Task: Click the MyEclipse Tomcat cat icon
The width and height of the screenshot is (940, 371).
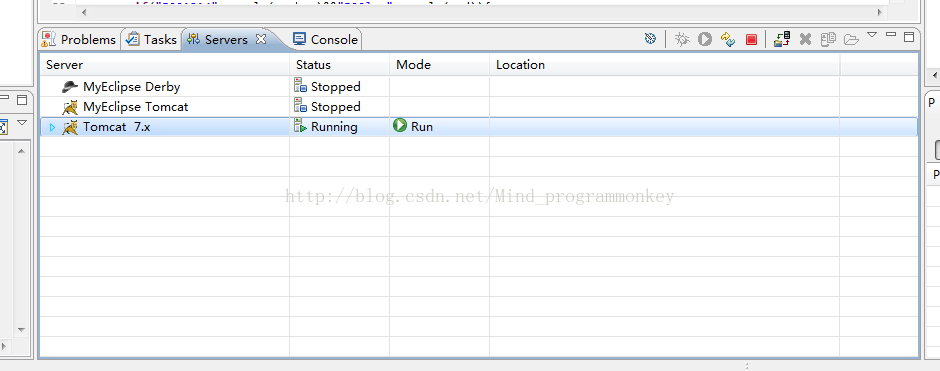Action: point(70,107)
